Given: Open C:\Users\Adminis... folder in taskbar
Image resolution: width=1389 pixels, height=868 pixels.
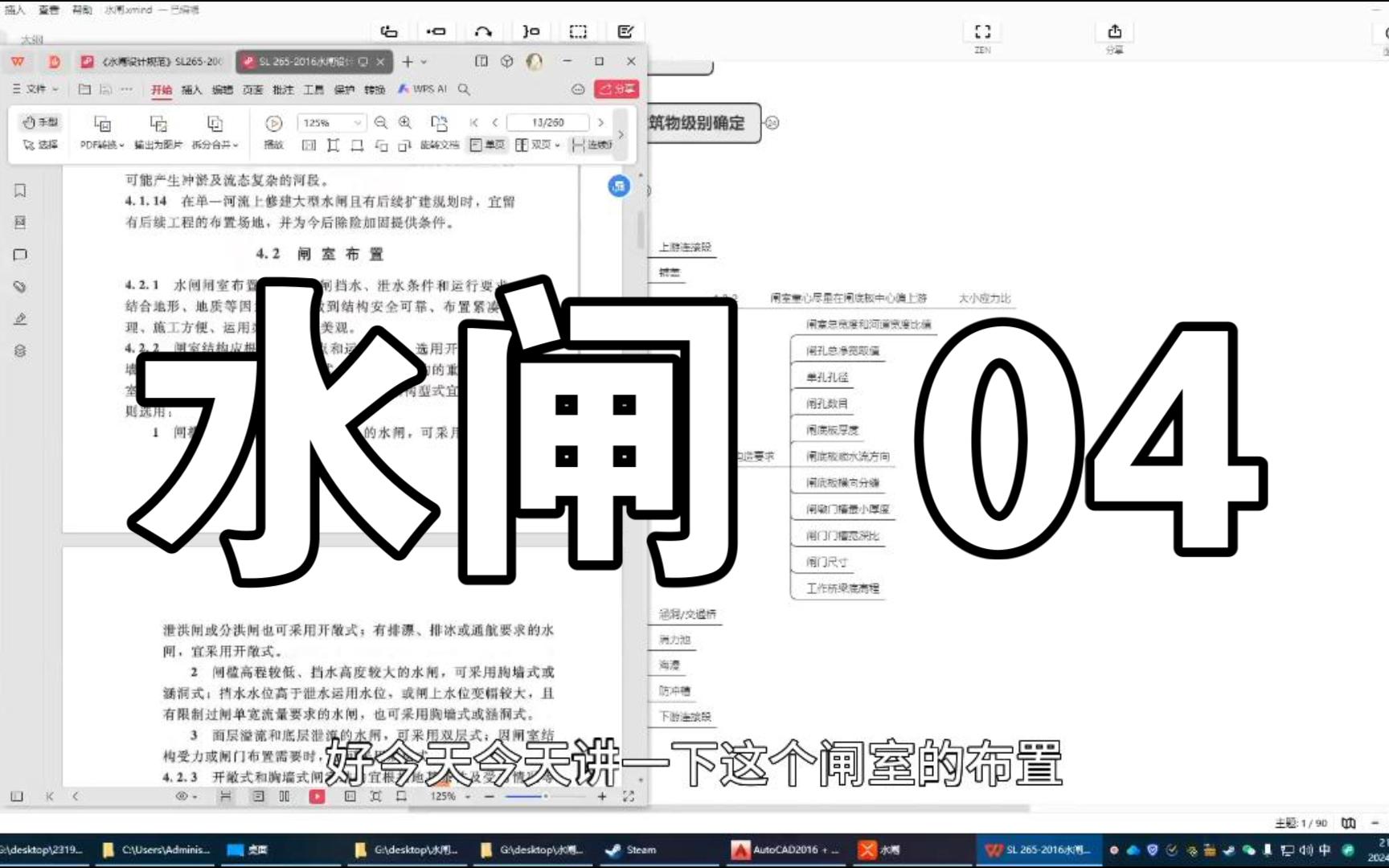Looking at the screenshot, I should (157, 850).
